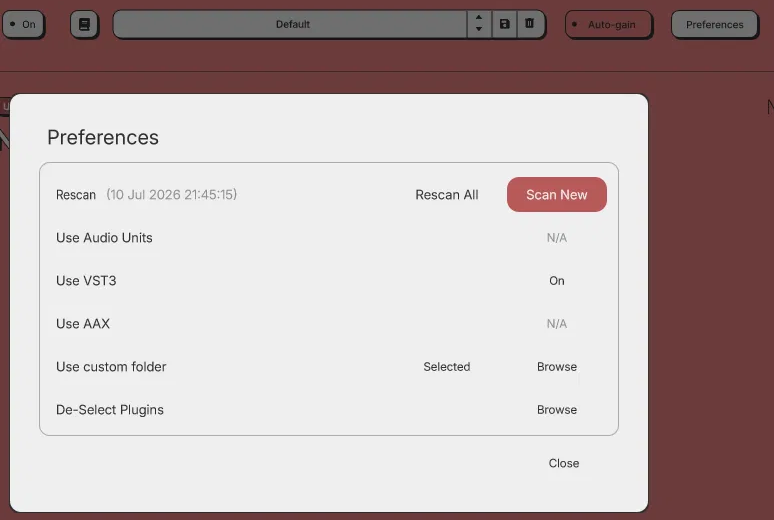Viewport: 774px width, 520px height.
Task: Toggle the Auto-gain button
Action: (608, 24)
